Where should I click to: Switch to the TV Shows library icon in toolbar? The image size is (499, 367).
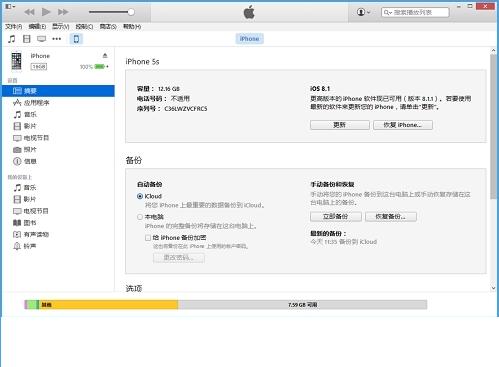[x=42, y=39]
